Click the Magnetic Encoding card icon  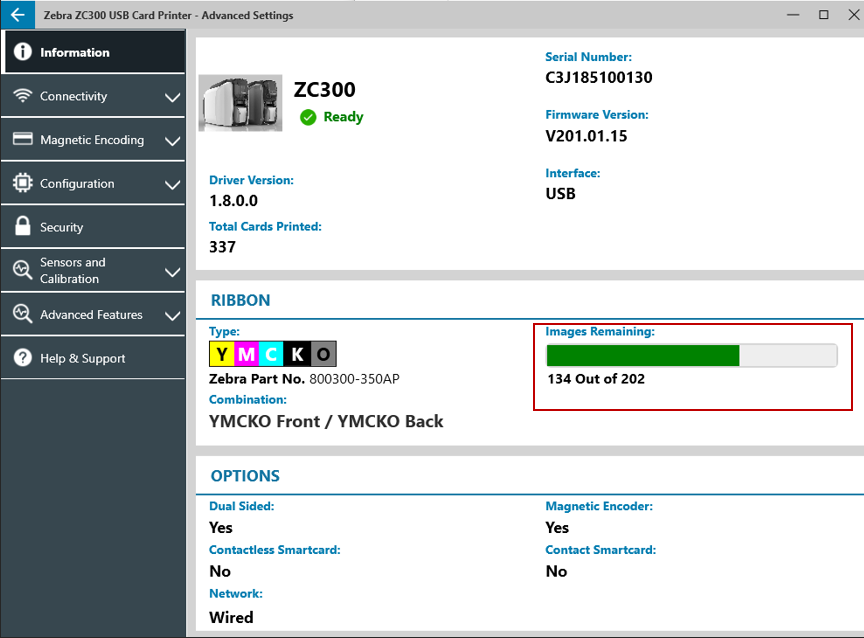tap(23, 139)
